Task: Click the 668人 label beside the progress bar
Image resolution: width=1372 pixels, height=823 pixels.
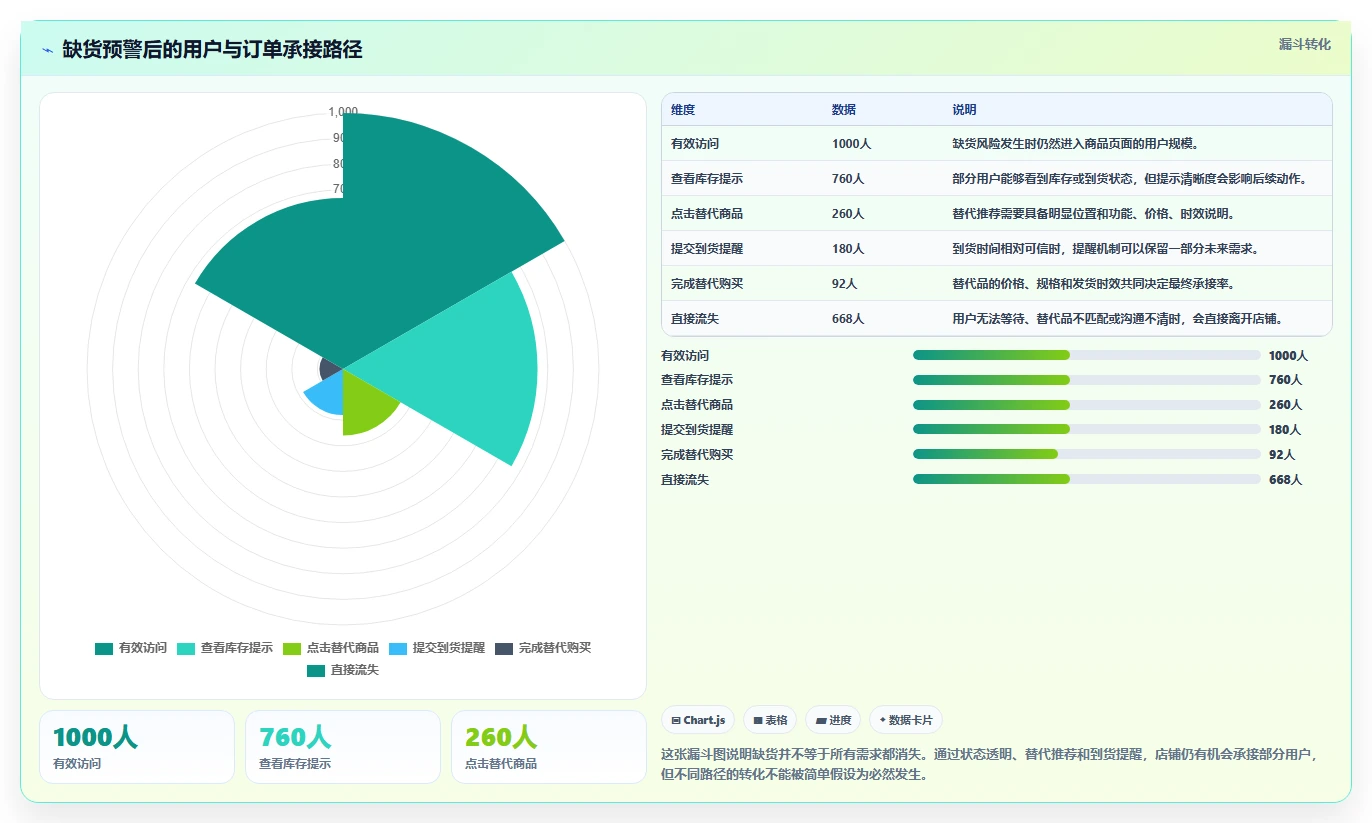Action: [x=1286, y=479]
